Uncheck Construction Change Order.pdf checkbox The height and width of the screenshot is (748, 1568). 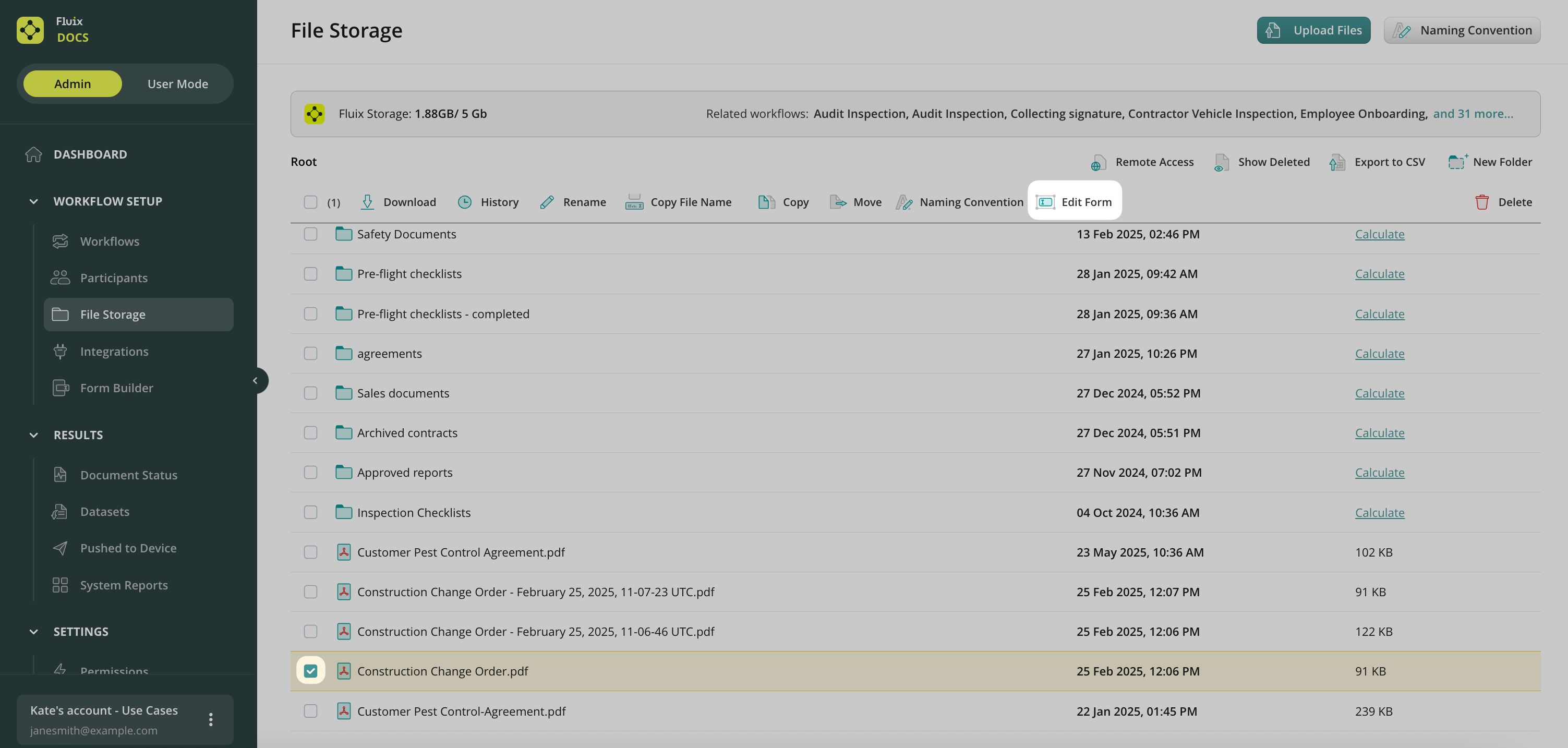click(310, 671)
